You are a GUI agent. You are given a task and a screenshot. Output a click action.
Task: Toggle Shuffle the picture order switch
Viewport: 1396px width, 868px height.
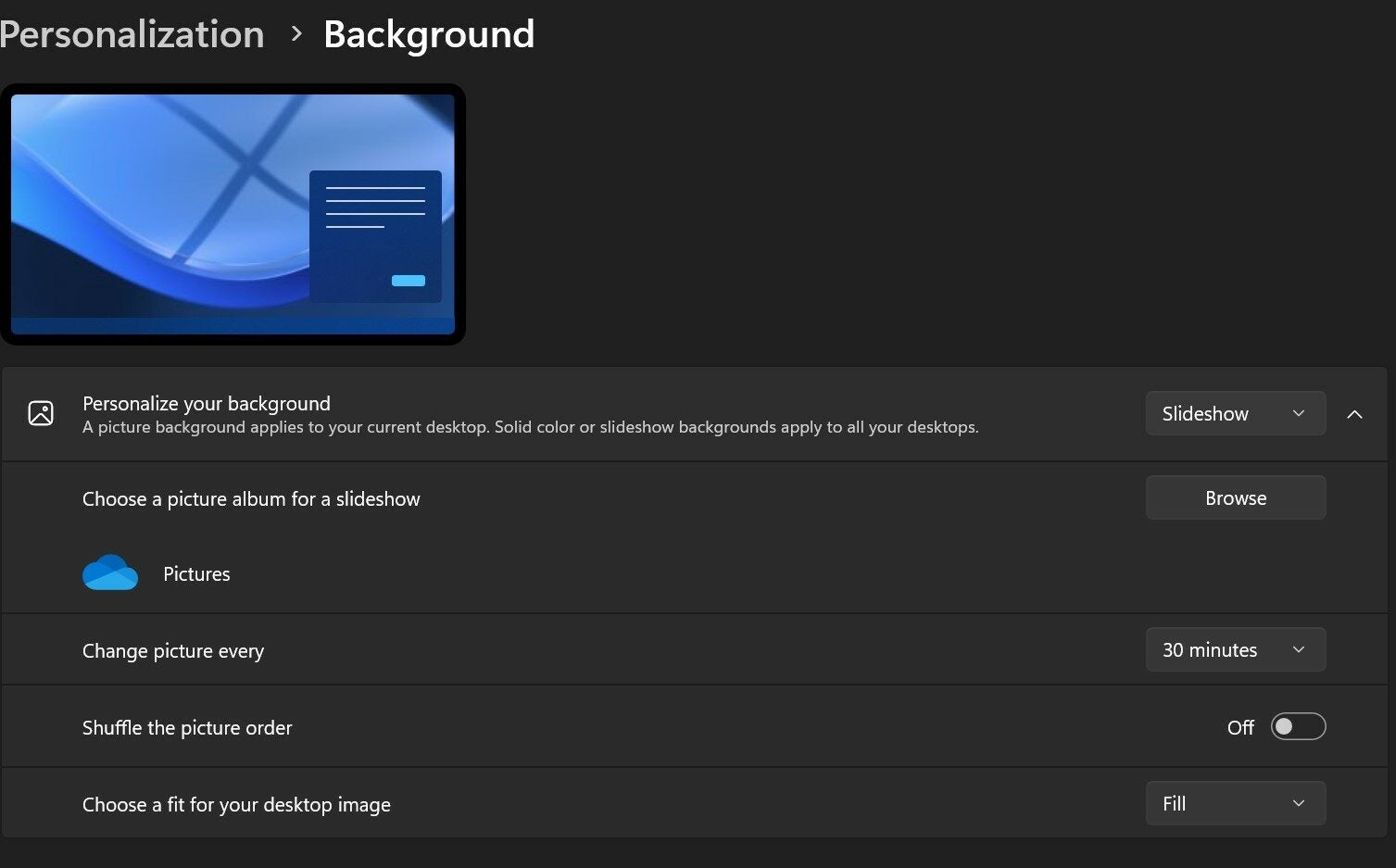click(x=1298, y=727)
